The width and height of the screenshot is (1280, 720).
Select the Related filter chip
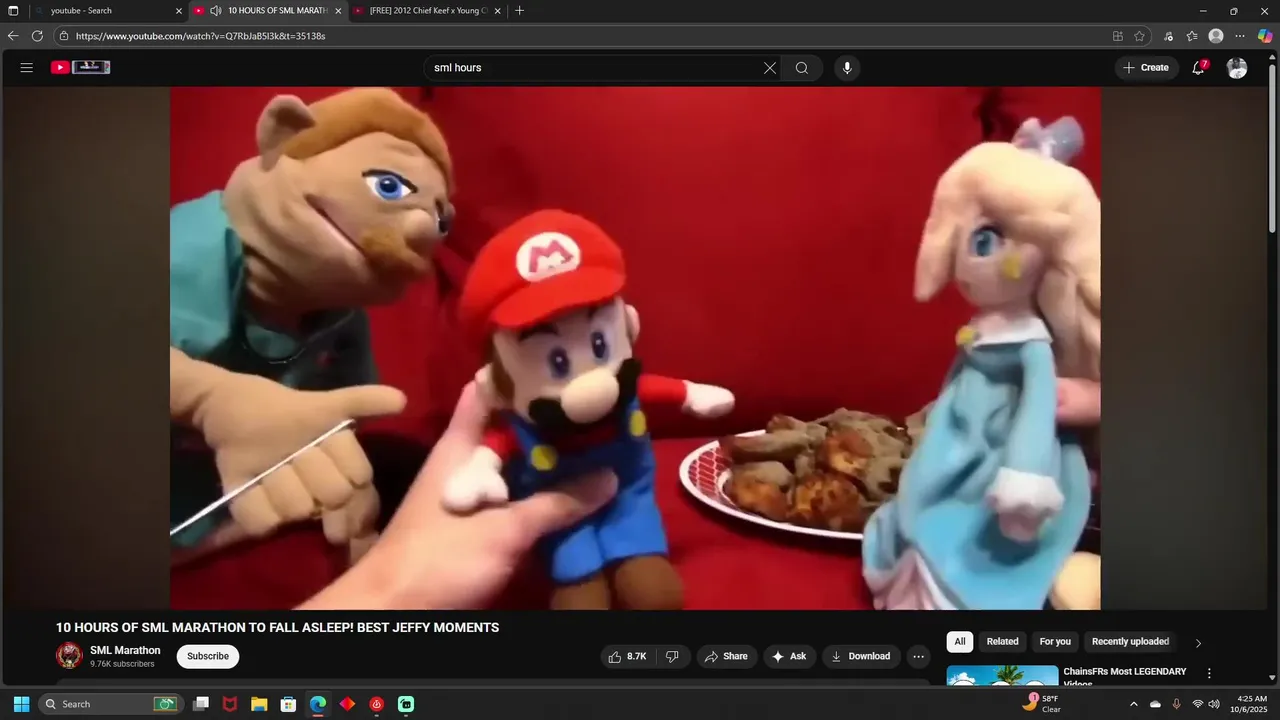(1002, 642)
